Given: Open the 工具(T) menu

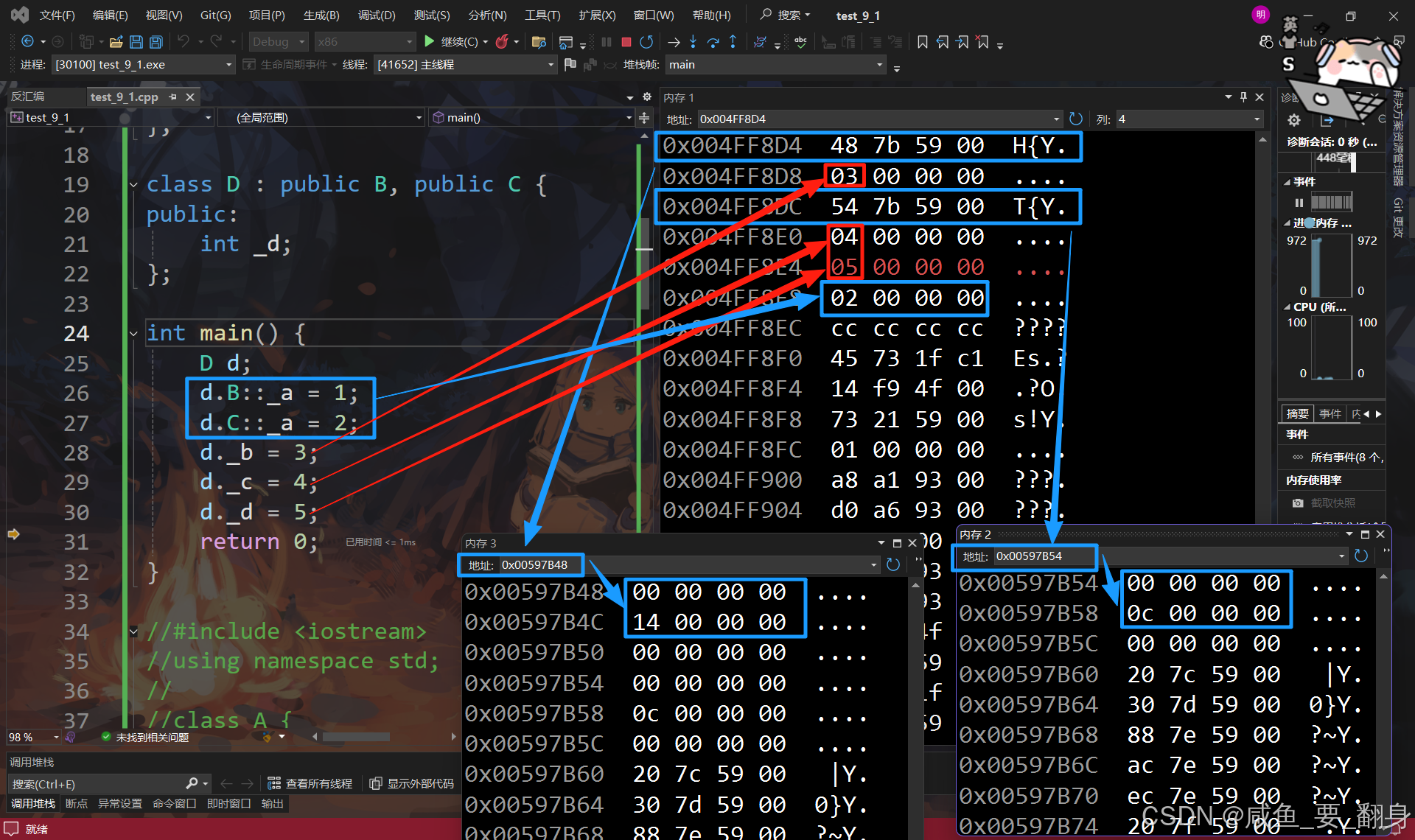Looking at the screenshot, I should pyautogui.click(x=542, y=15).
